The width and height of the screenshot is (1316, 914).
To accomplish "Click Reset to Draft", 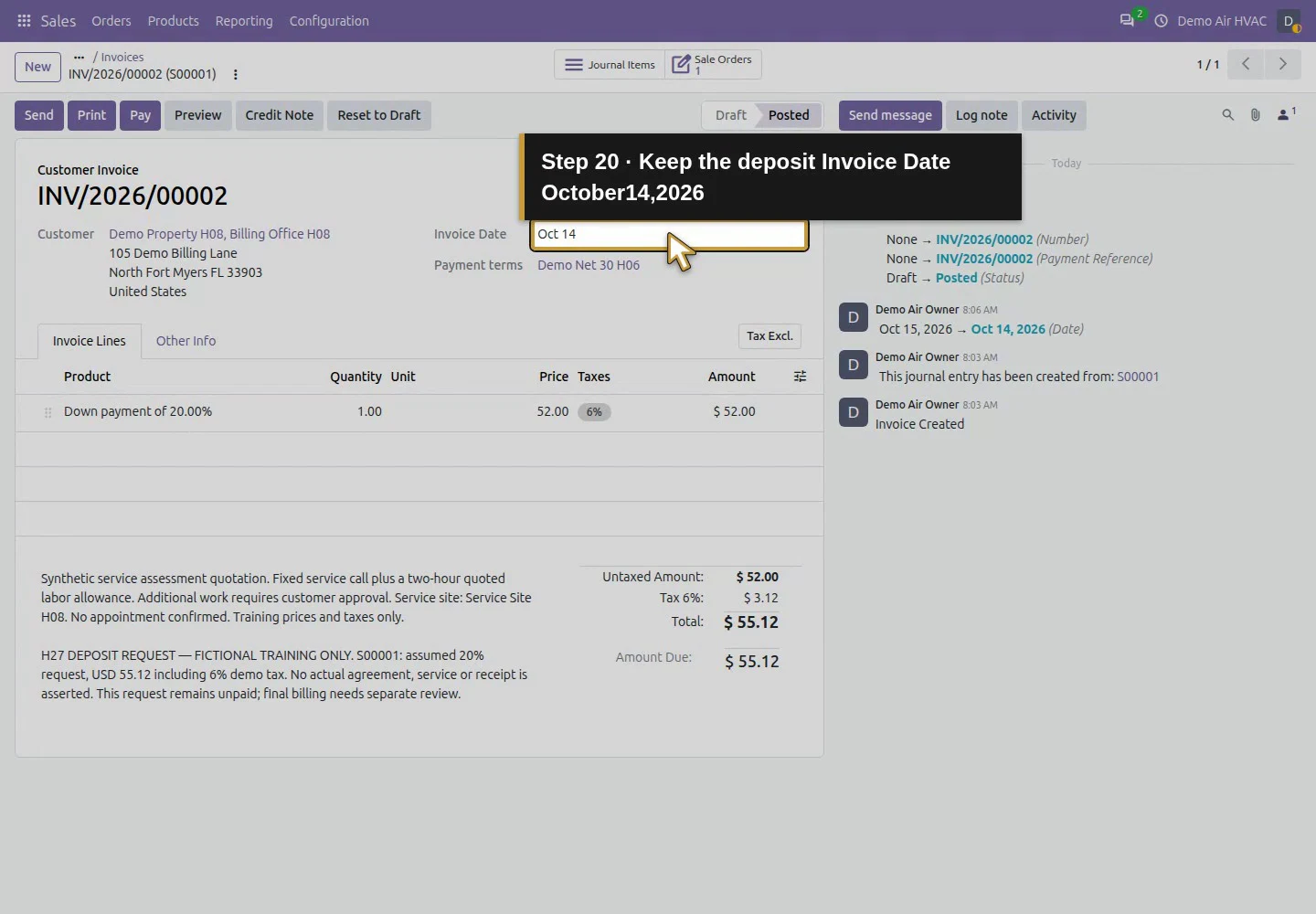I will 379,115.
